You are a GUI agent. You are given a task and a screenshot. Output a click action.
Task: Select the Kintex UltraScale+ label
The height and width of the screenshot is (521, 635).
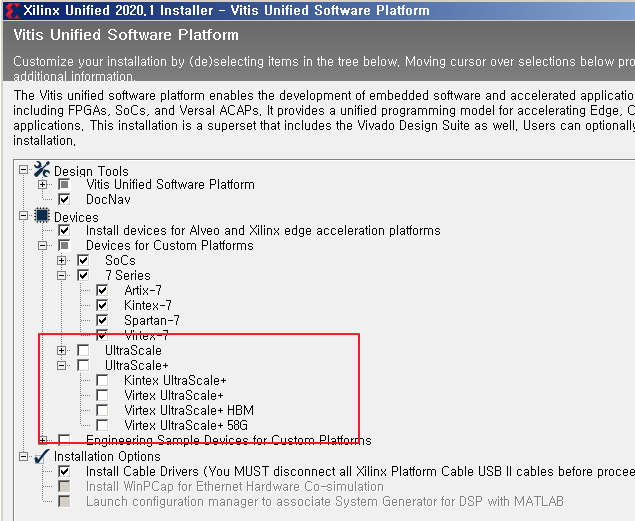coord(175,381)
